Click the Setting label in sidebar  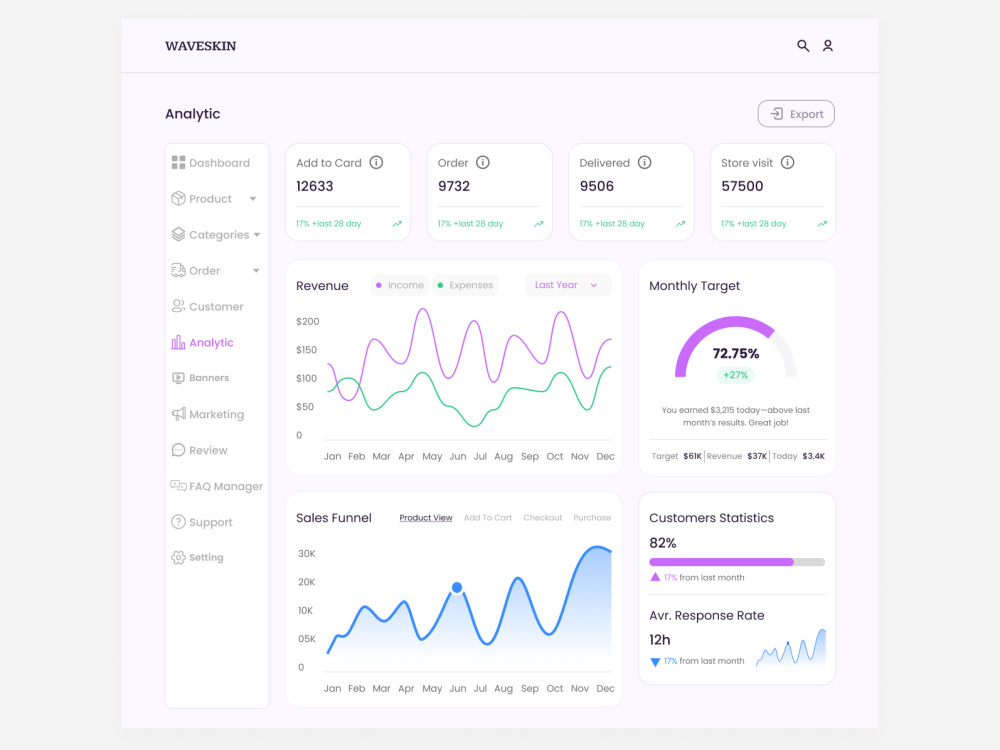(x=206, y=557)
